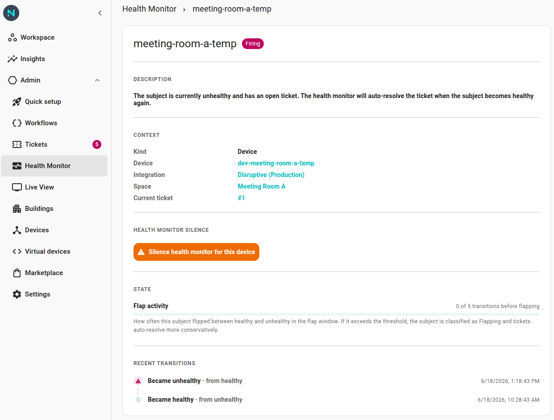Click the Quick setup rocket icon
The width and height of the screenshot is (554, 420).
(17, 102)
